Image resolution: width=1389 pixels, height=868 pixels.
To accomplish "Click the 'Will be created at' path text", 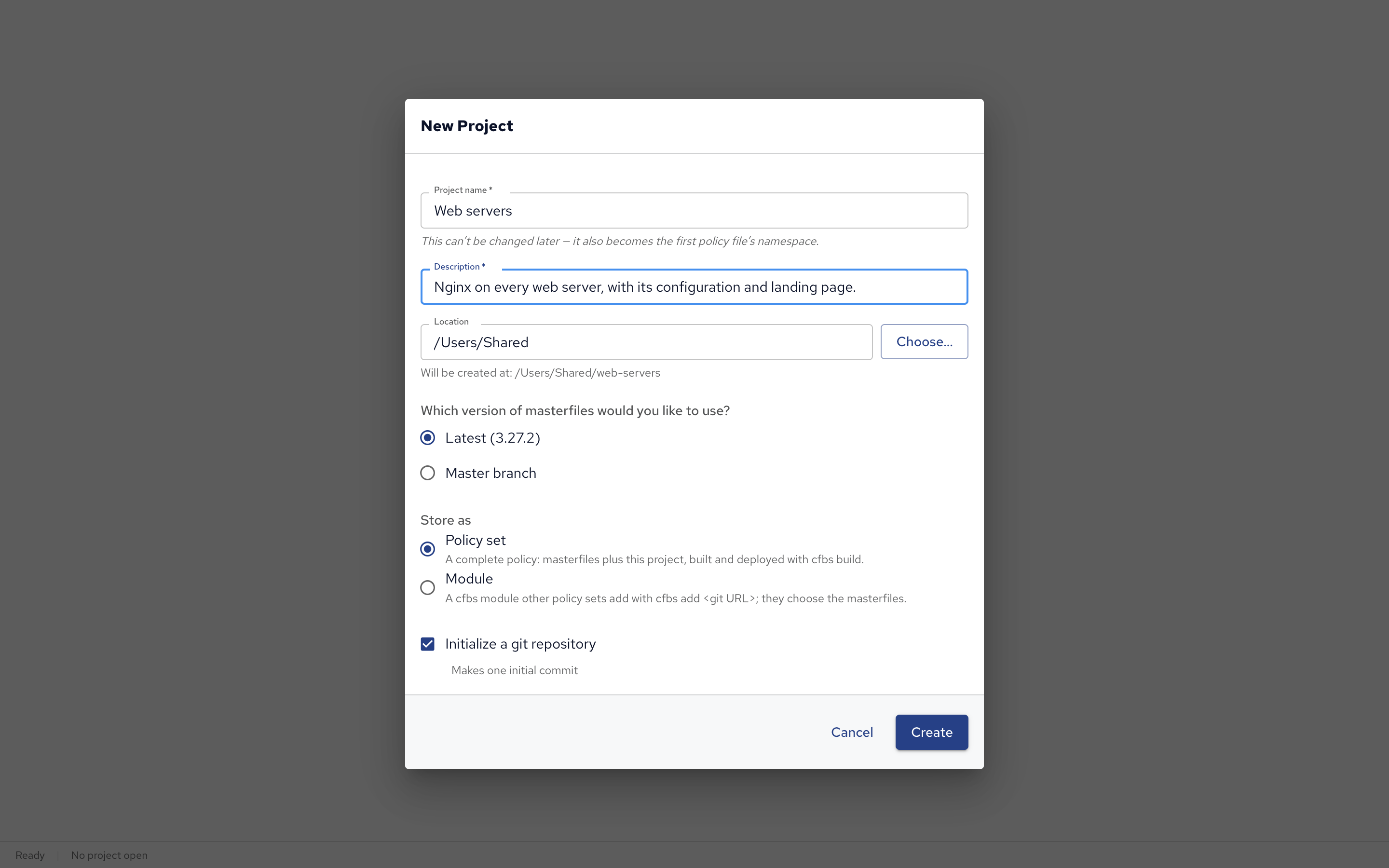I will pyautogui.click(x=540, y=373).
